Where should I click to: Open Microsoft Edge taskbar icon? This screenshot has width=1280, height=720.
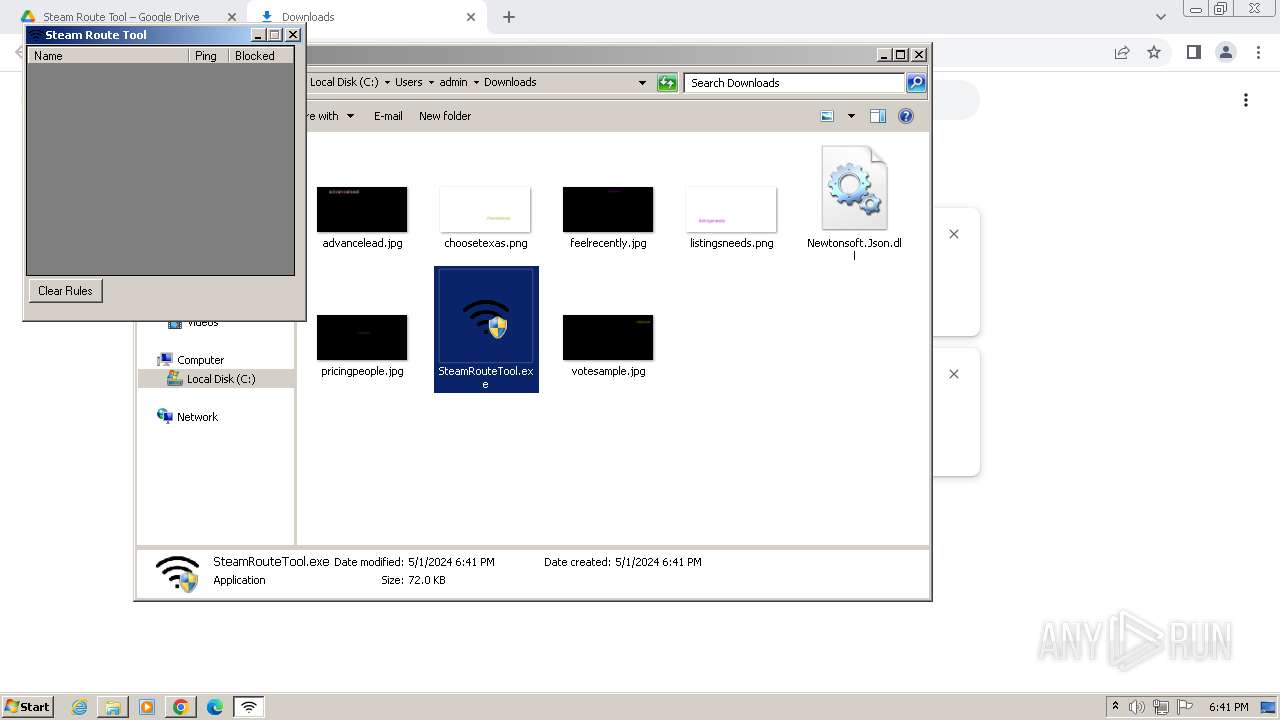(215, 707)
